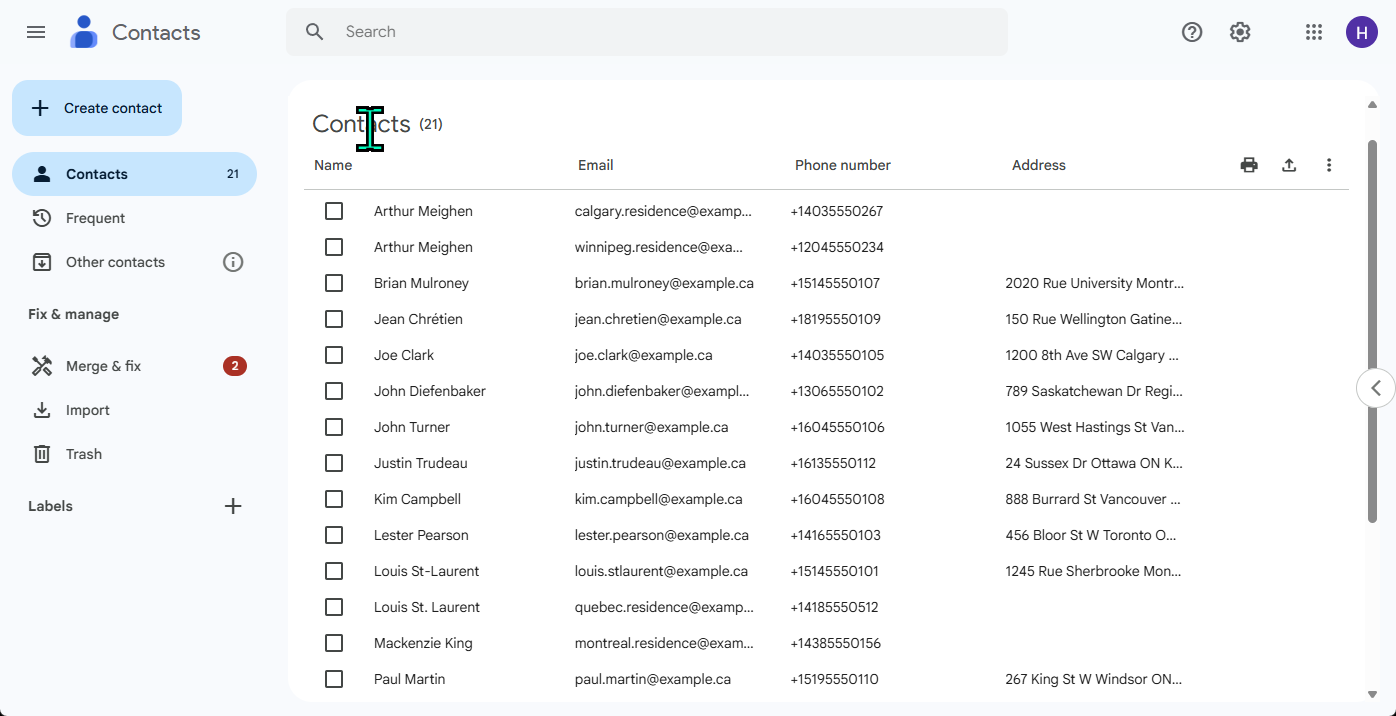The width and height of the screenshot is (1396, 716).
Task: Open the Google apps grid
Action: click(x=1314, y=32)
